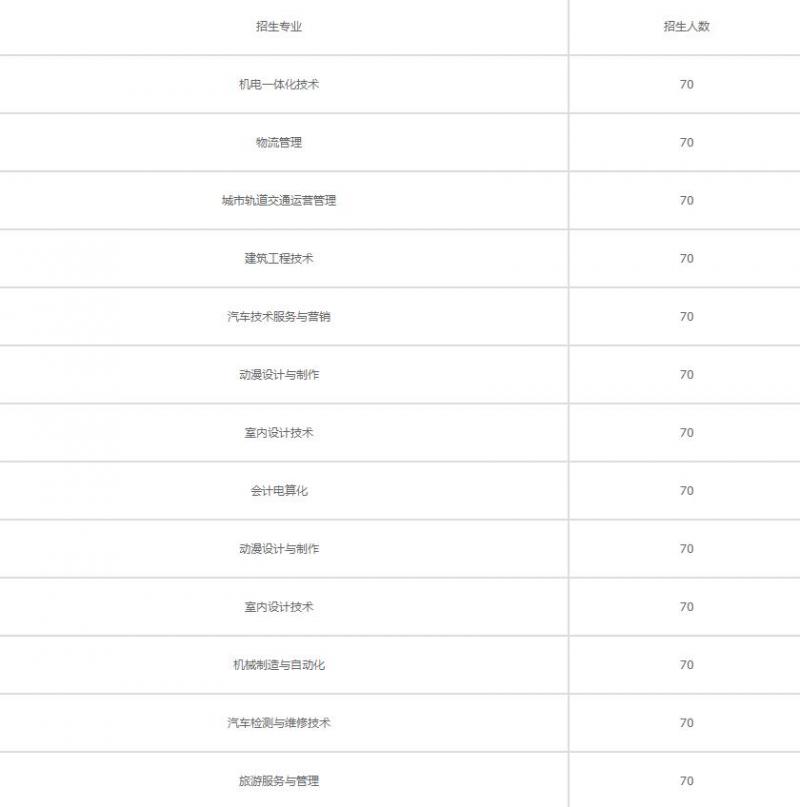
Task: Click the 70 next to 会计电算化
Action: pos(686,491)
